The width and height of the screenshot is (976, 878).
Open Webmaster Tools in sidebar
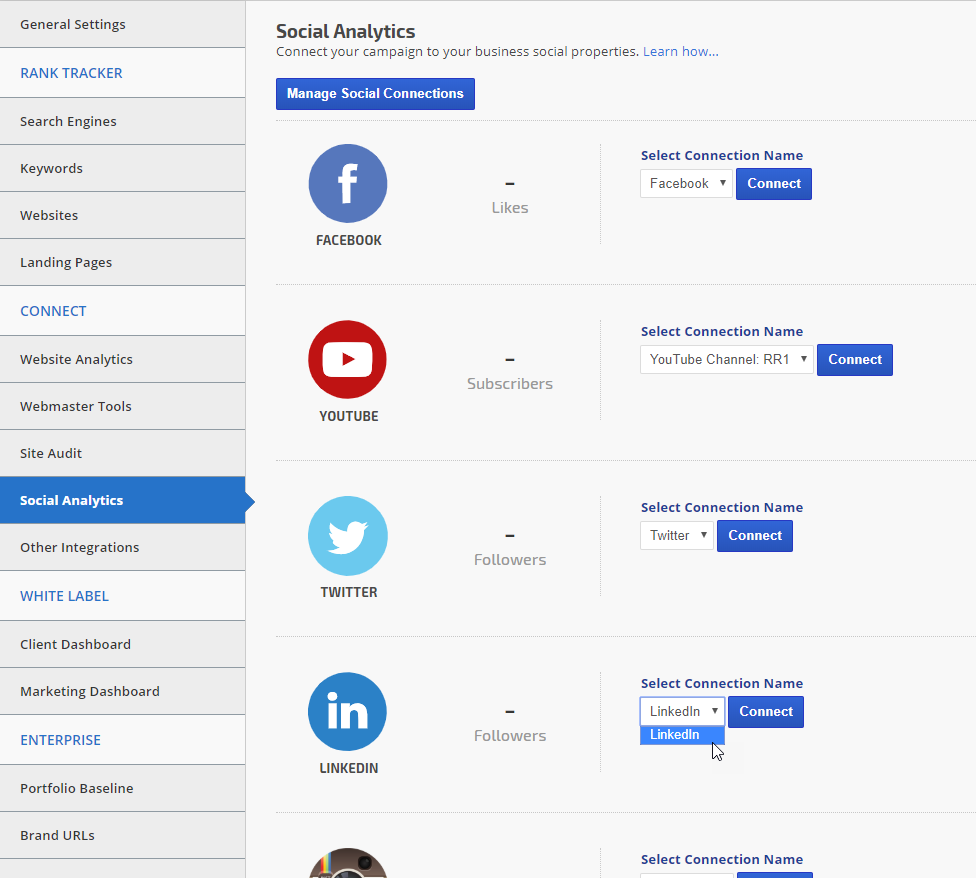pos(123,406)
